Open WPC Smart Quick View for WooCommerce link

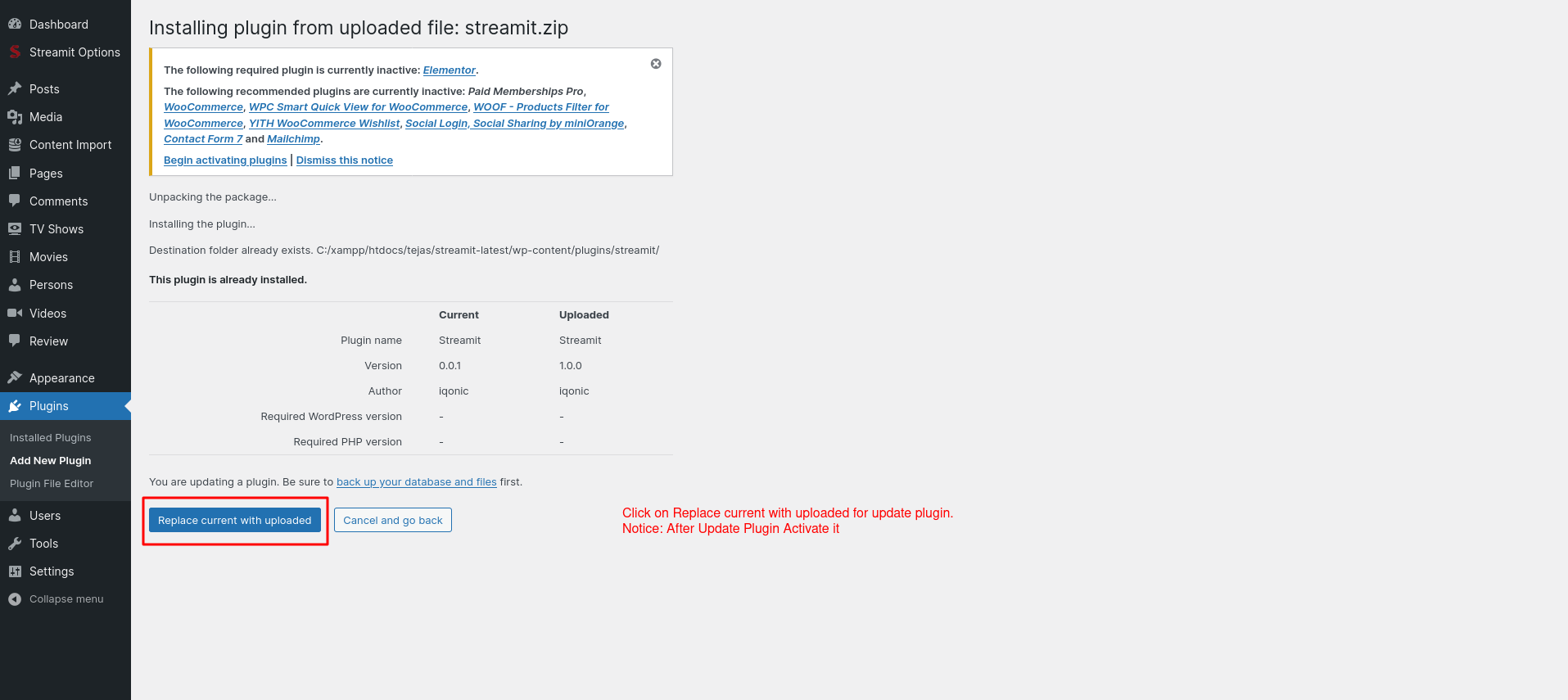pyautogui.click(x=359, y=107)
